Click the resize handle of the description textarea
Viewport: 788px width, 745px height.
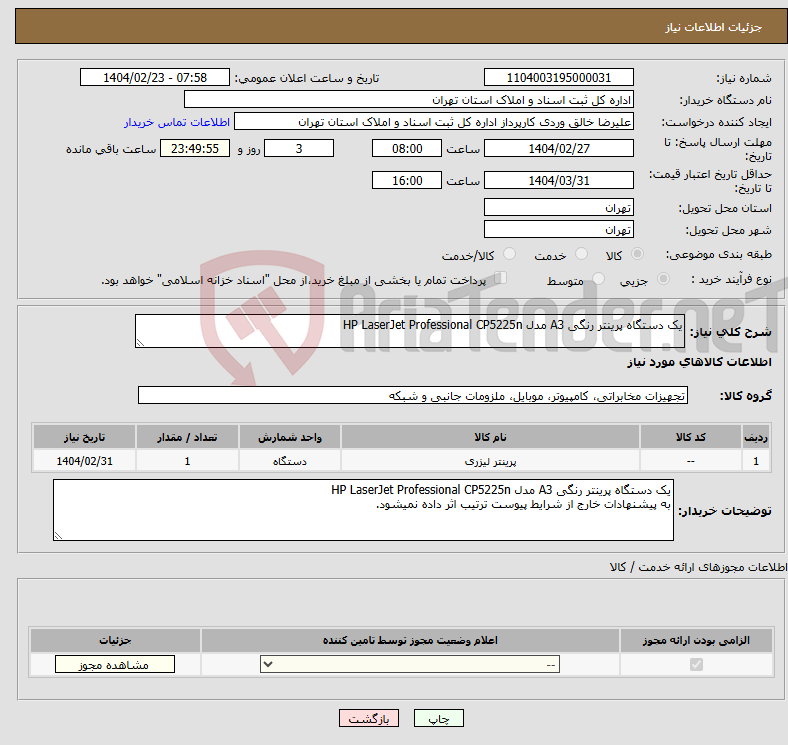[140, 343]
